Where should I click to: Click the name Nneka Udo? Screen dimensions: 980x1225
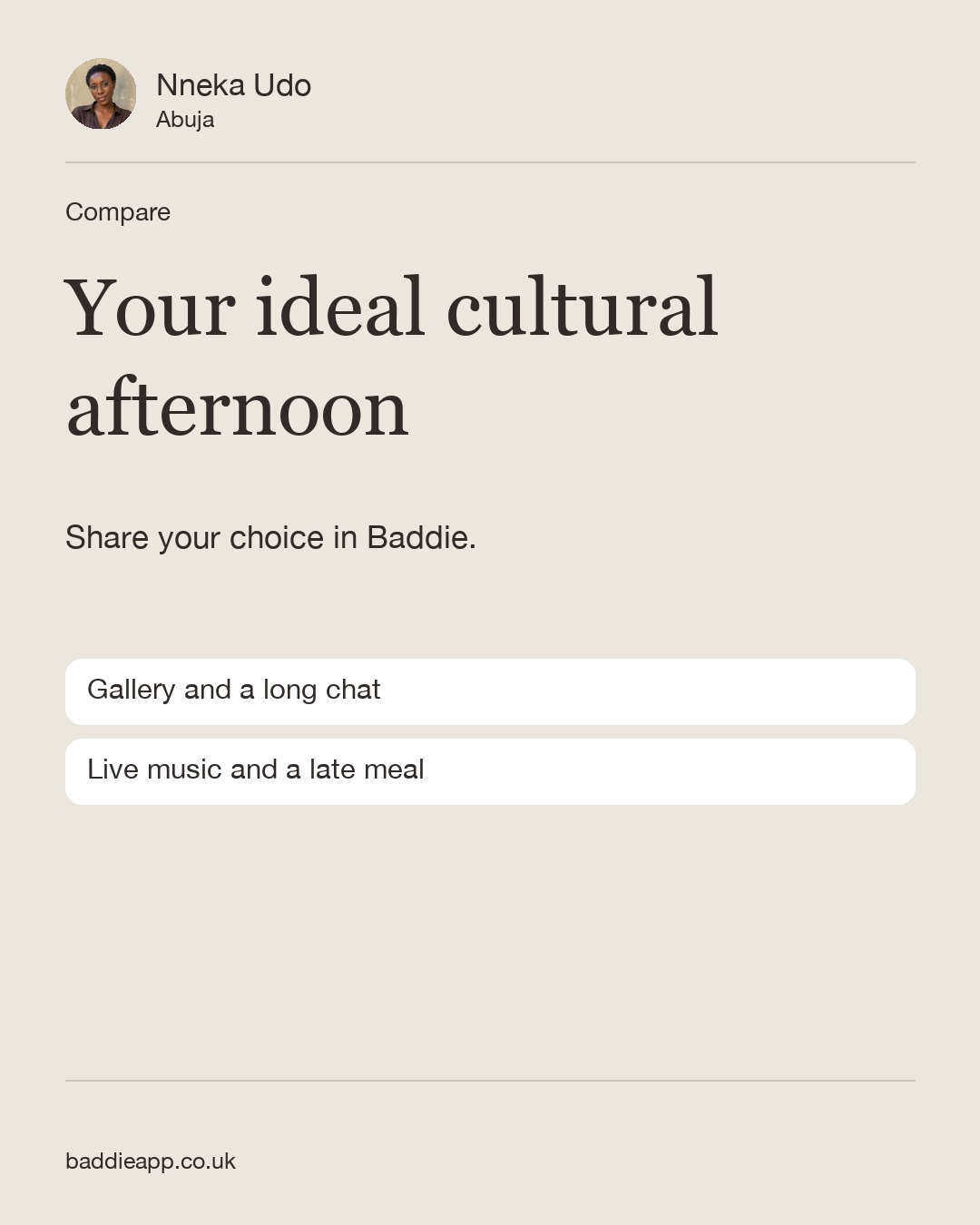(x=233, y=85)
